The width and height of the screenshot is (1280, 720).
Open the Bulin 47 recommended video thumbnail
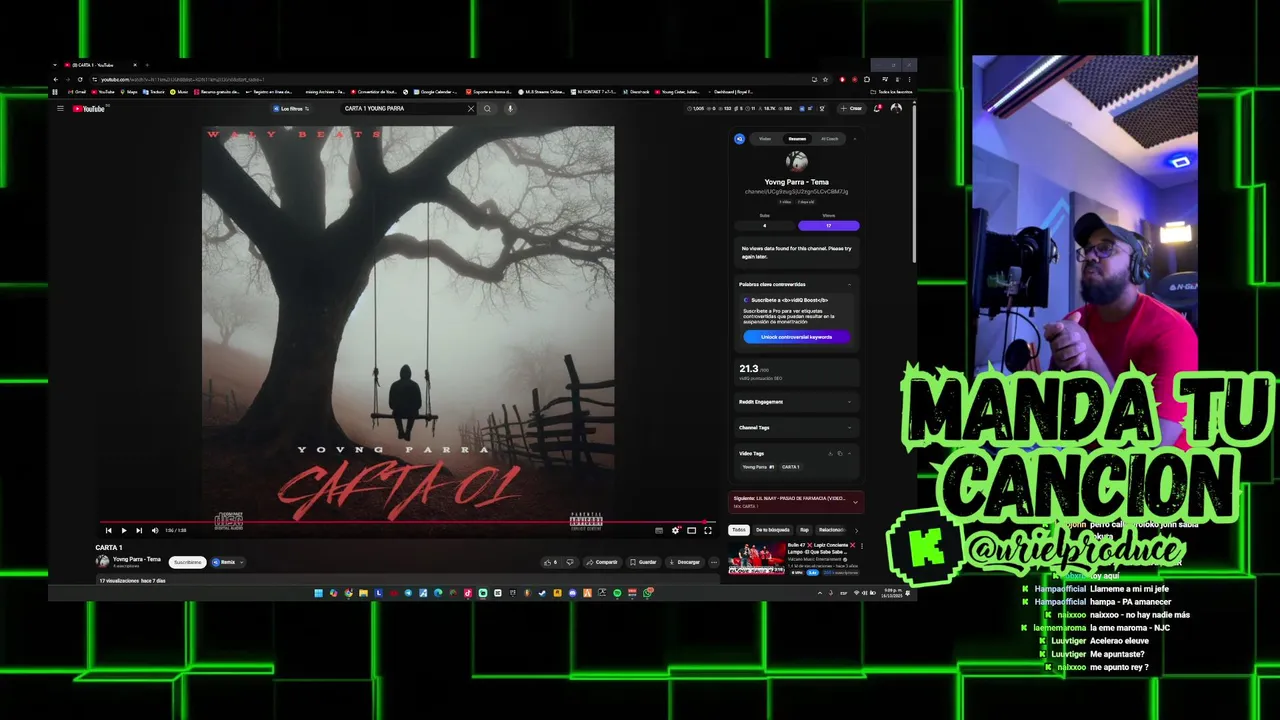(x=757, y=559)
